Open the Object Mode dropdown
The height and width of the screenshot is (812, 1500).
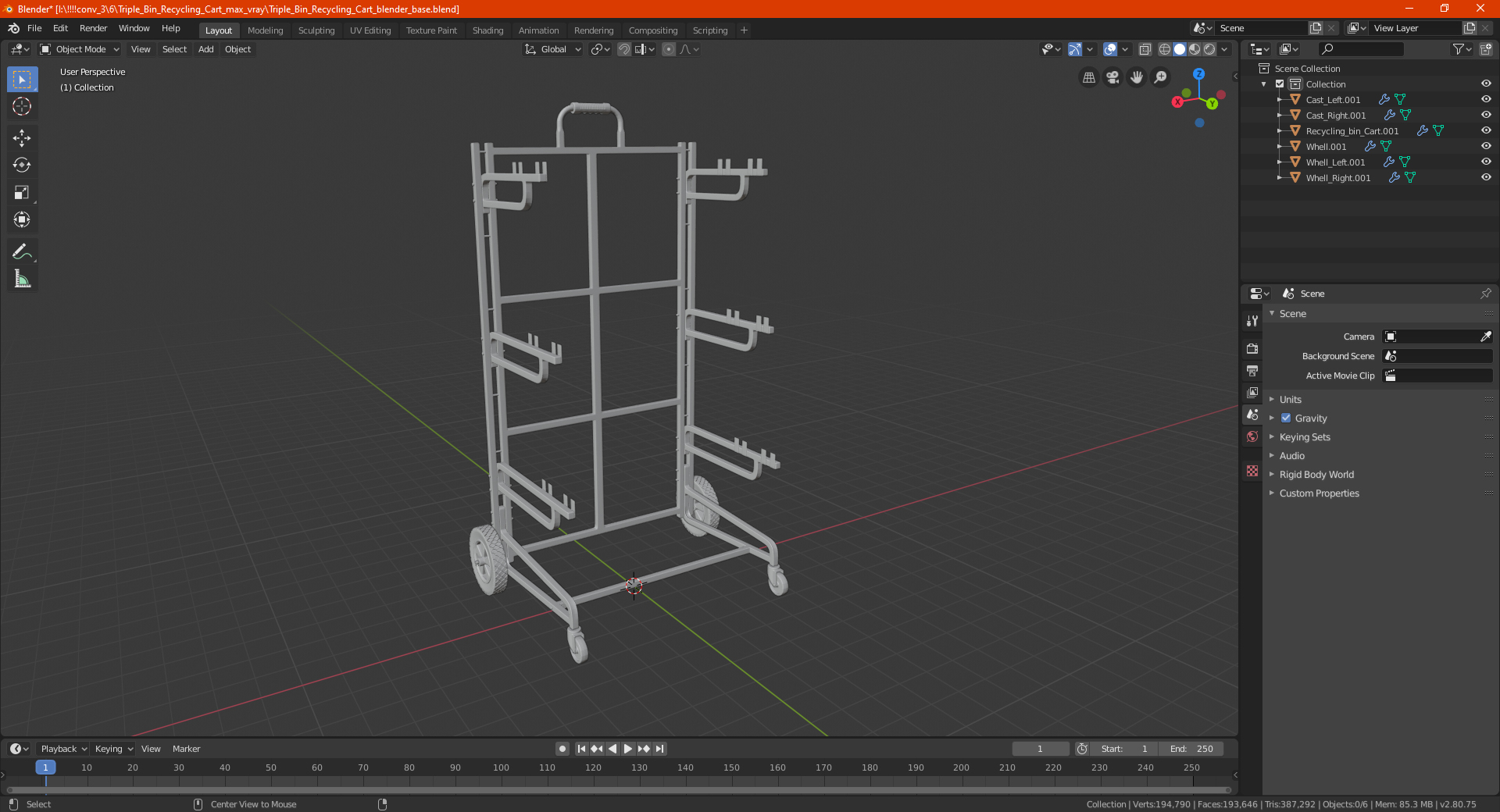point(80,49)
